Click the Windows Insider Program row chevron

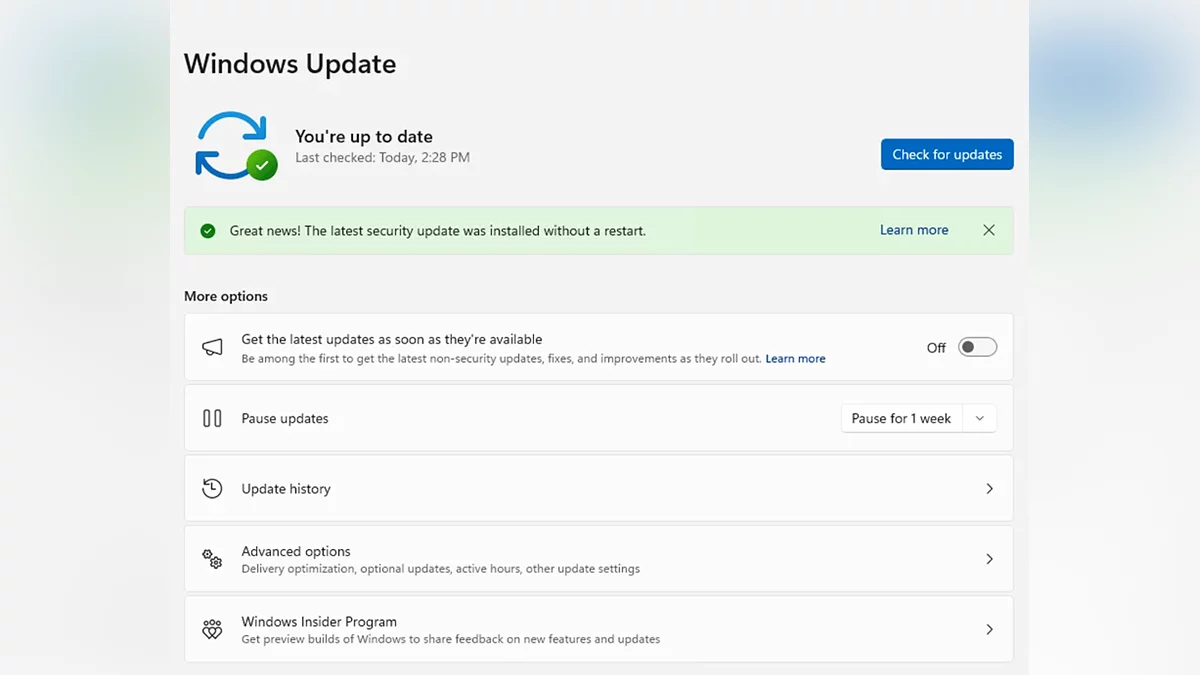pos(989,630)
